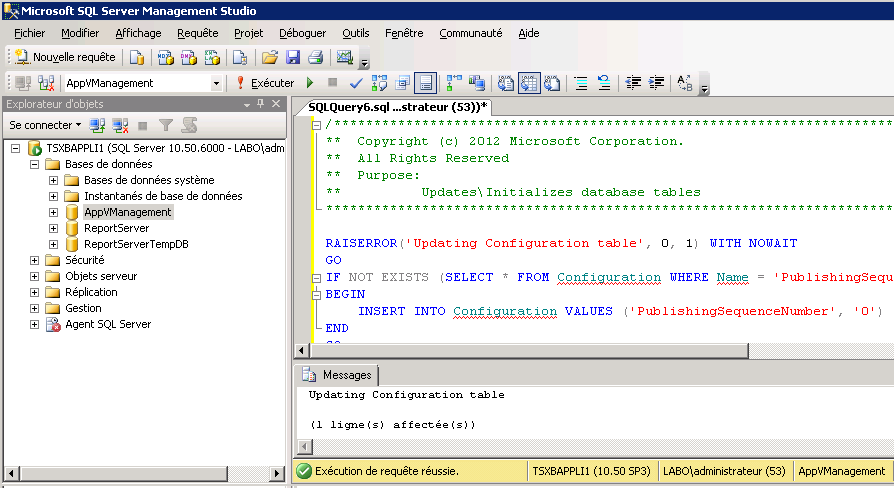
Task: Uncomment the selected lines
Action: click(x=604, y=83)
